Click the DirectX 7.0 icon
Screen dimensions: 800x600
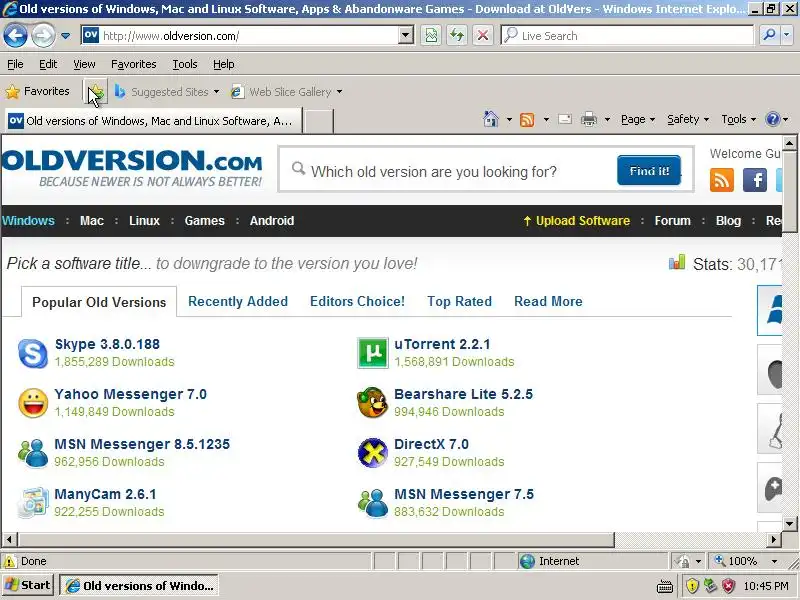tap(372, 453)
